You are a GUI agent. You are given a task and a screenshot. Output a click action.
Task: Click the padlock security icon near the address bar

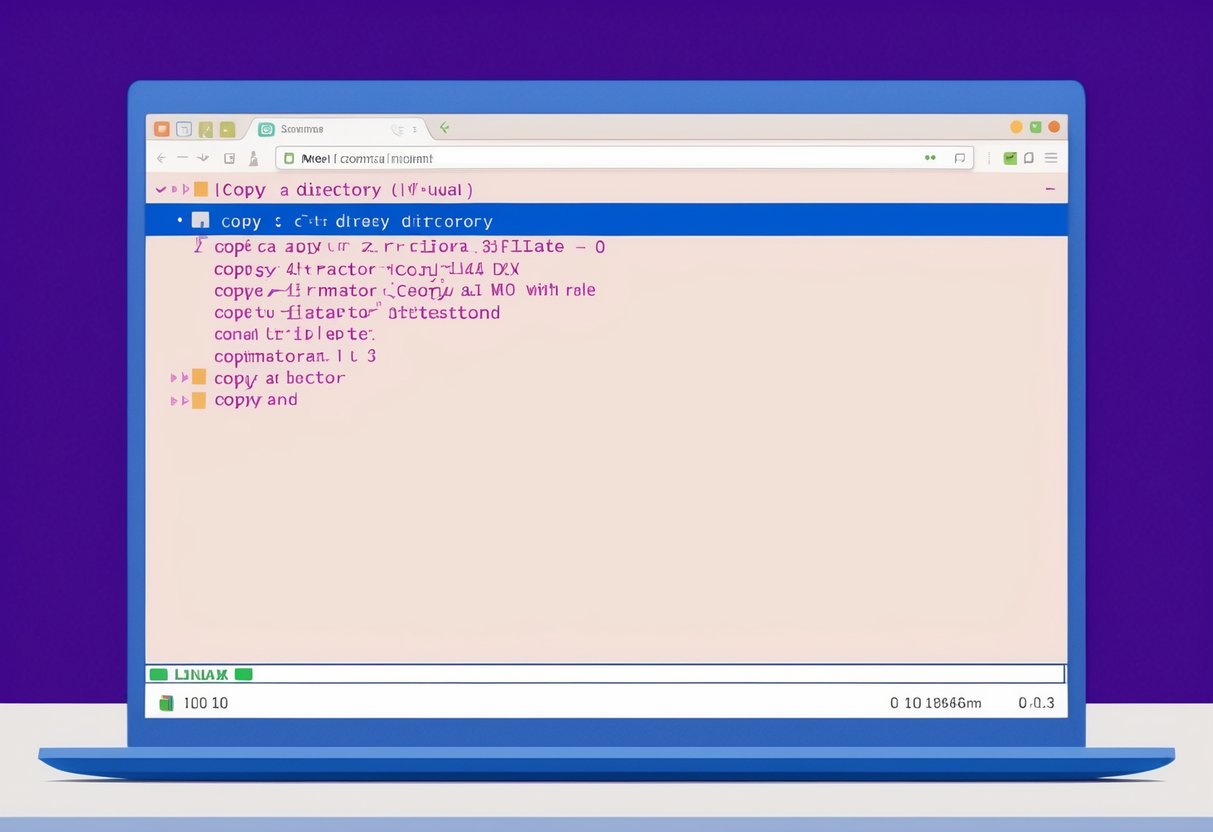tap(254, 157)
